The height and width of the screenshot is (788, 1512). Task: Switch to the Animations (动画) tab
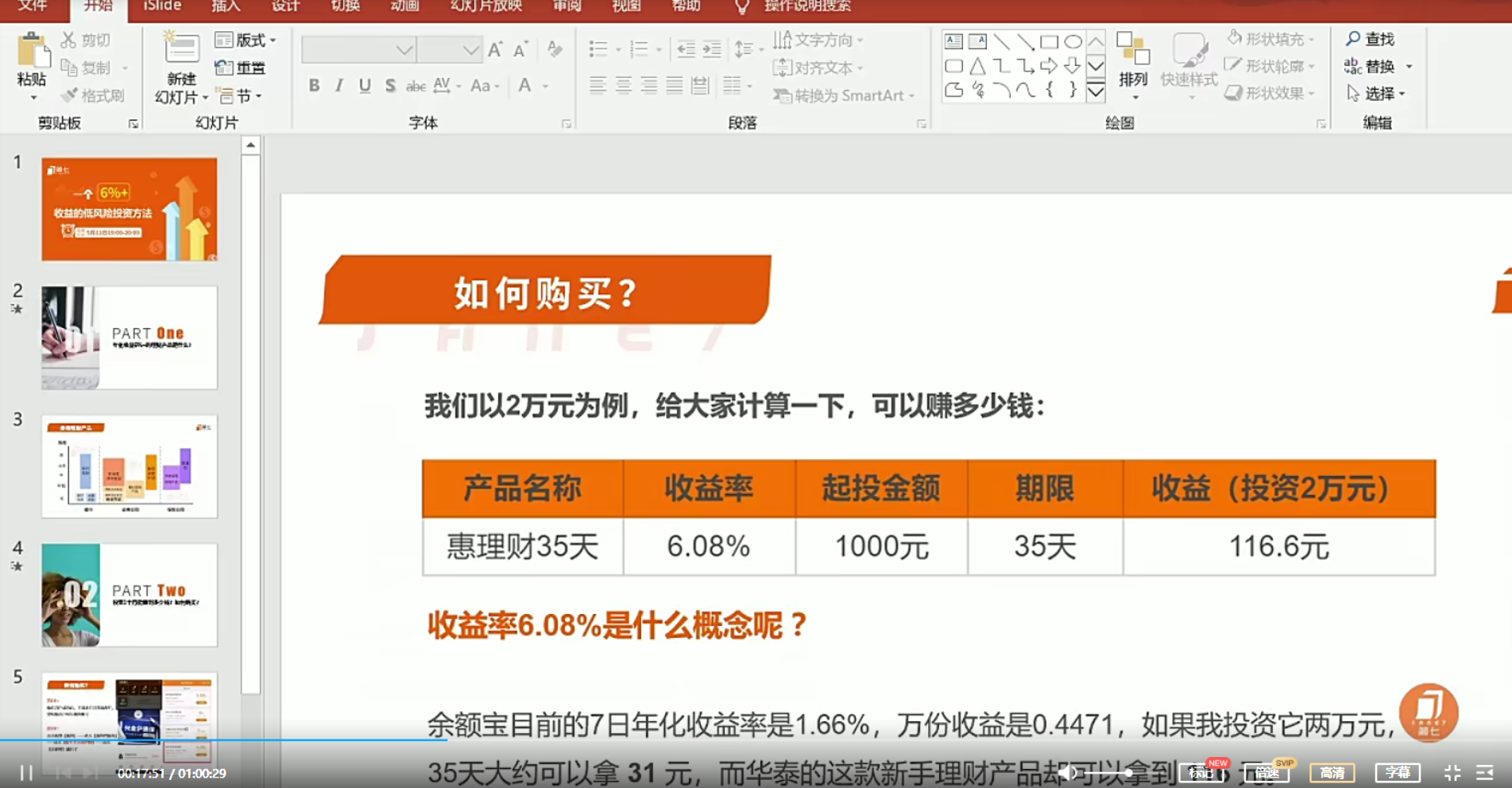click(404, 6)
